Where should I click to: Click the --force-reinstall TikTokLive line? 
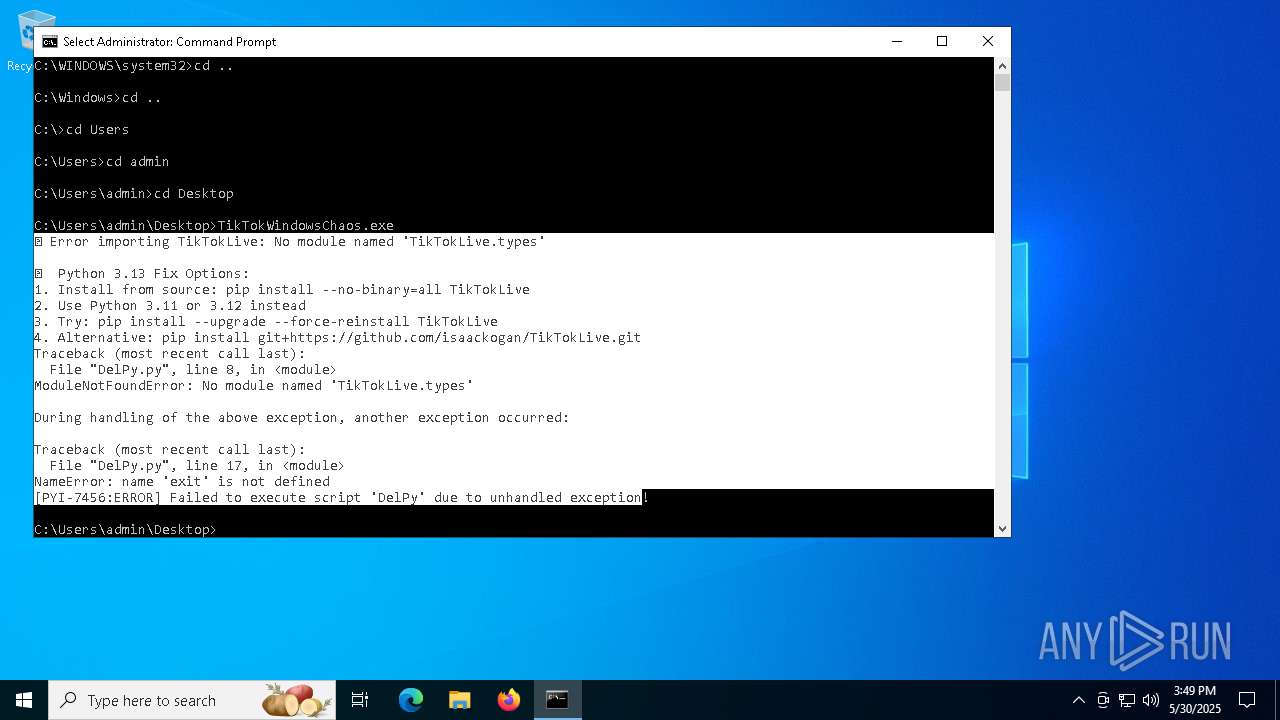point(266,321)
